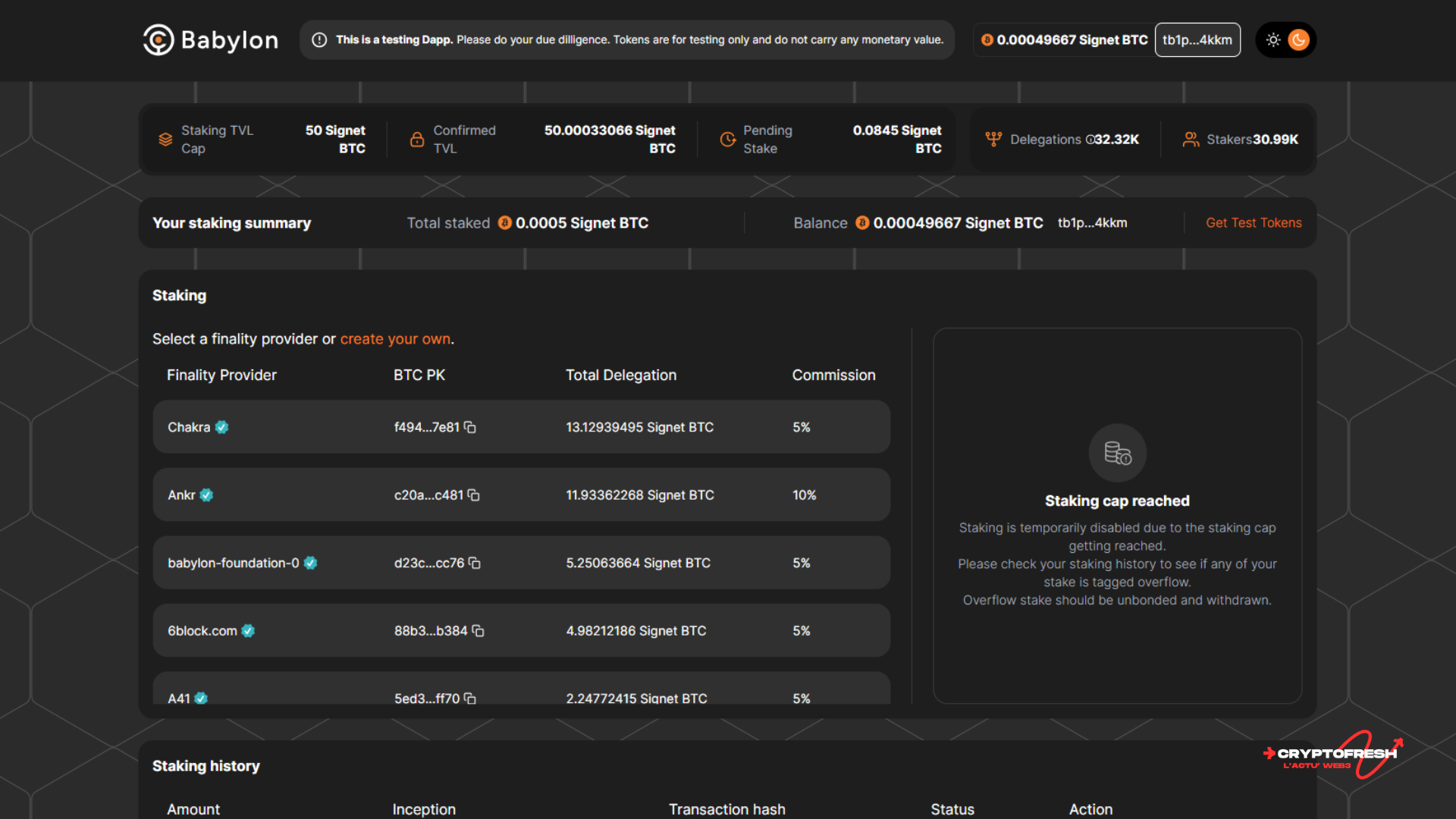
Task: Select Ankr finality provider row
Action: (x=521, y=495)
